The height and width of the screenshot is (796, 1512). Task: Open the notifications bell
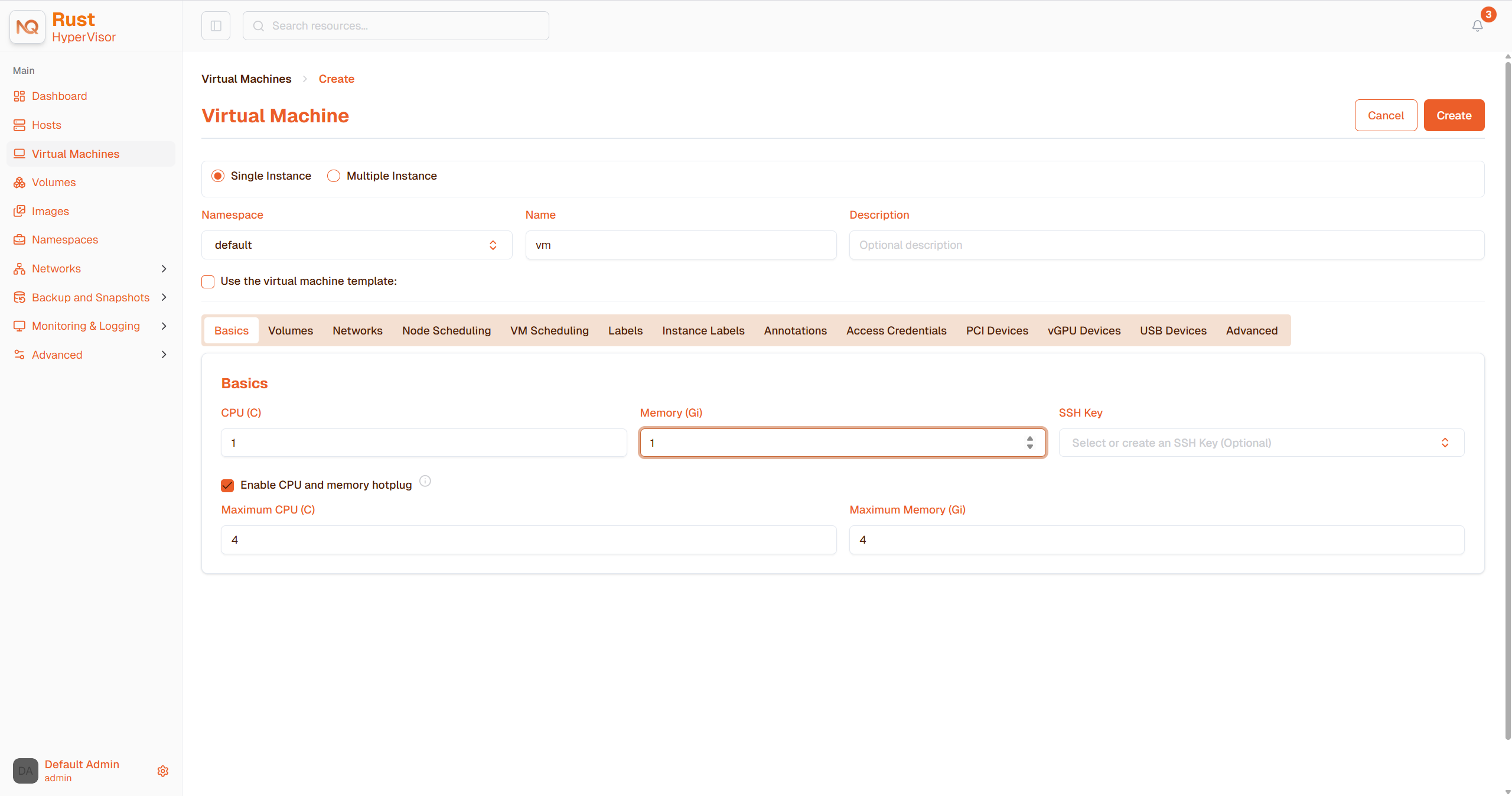[x=1477, y=26]
